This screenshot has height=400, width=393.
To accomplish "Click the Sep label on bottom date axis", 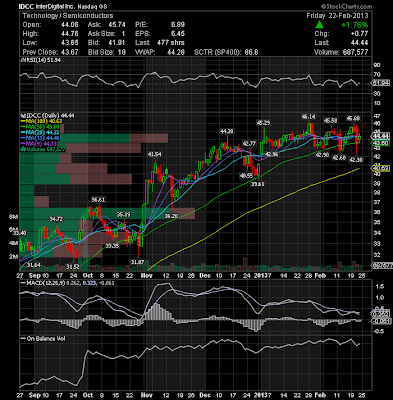I will click(x=35, y=395).
